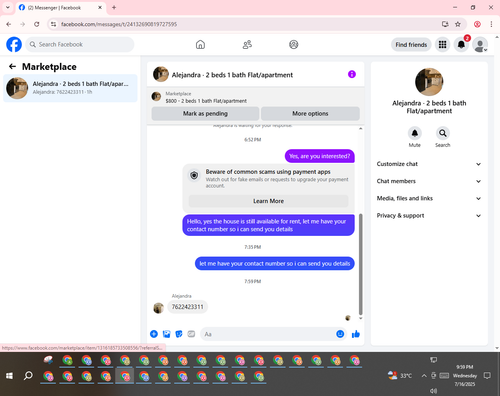Open the notifications bell

(461, 44)
